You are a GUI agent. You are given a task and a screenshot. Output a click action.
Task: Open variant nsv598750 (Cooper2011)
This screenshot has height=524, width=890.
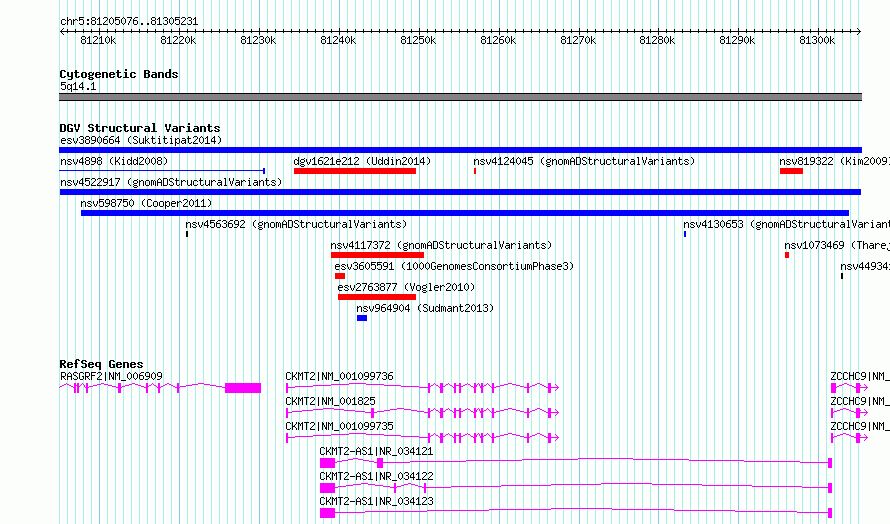146,203
